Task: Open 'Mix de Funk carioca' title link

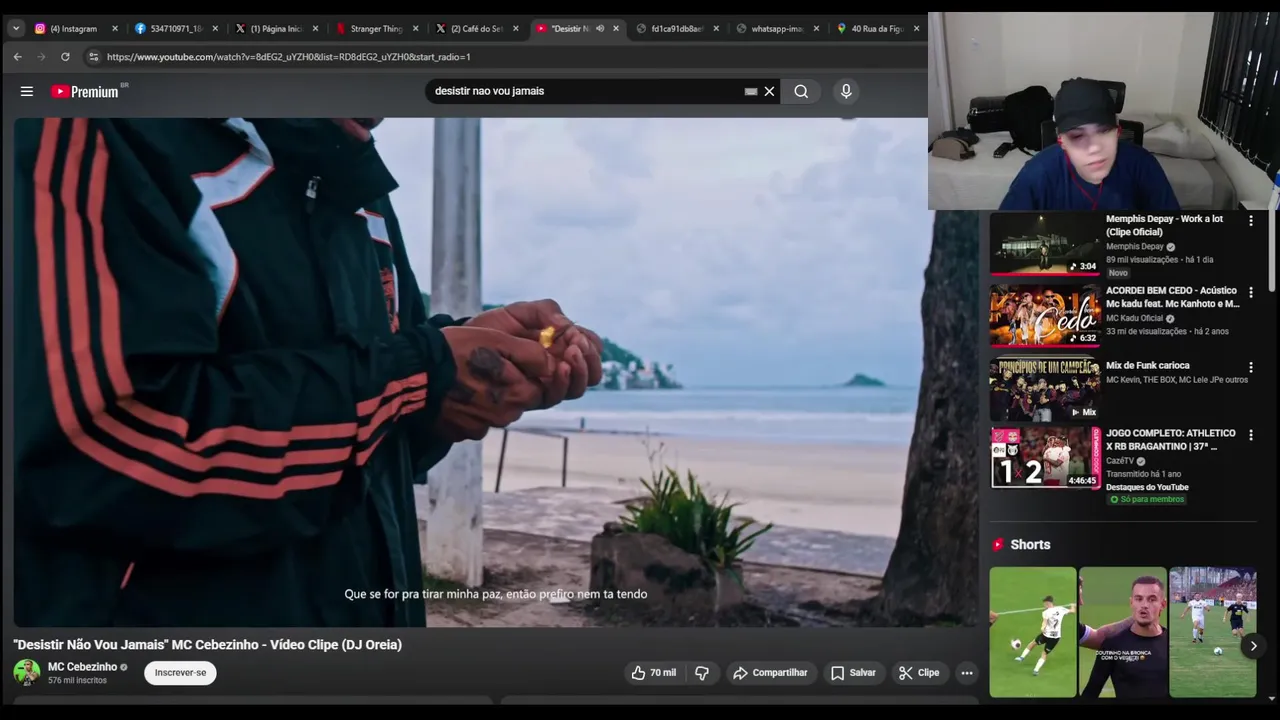Action: click(1147, 366)
